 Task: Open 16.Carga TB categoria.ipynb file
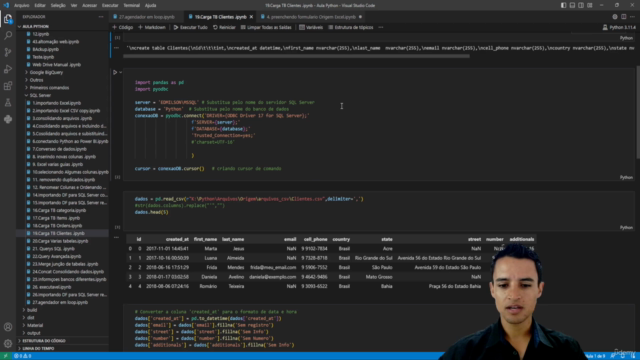pos(59,210)
